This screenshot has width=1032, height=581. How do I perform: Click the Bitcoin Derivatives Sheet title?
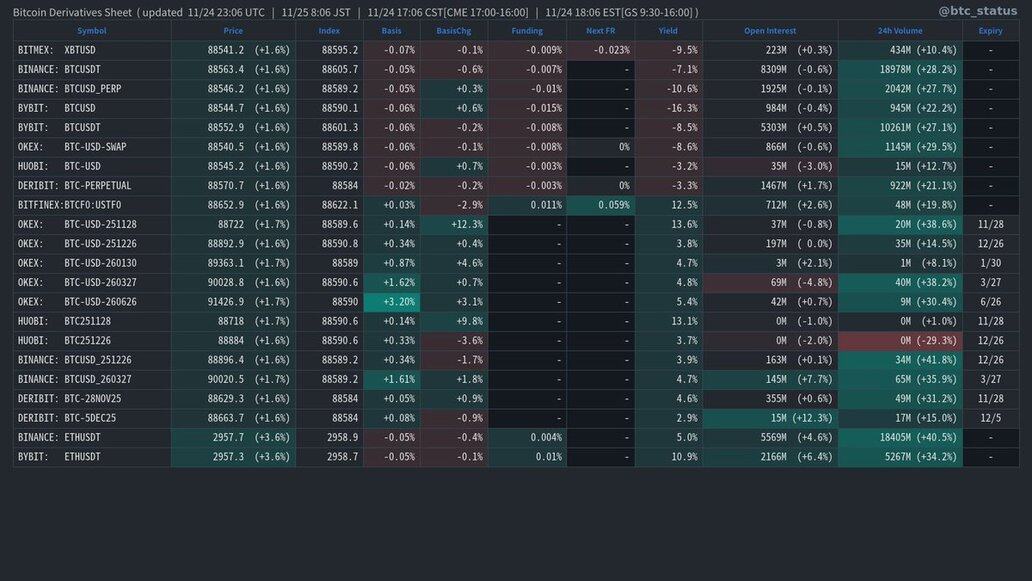(72, 12)
